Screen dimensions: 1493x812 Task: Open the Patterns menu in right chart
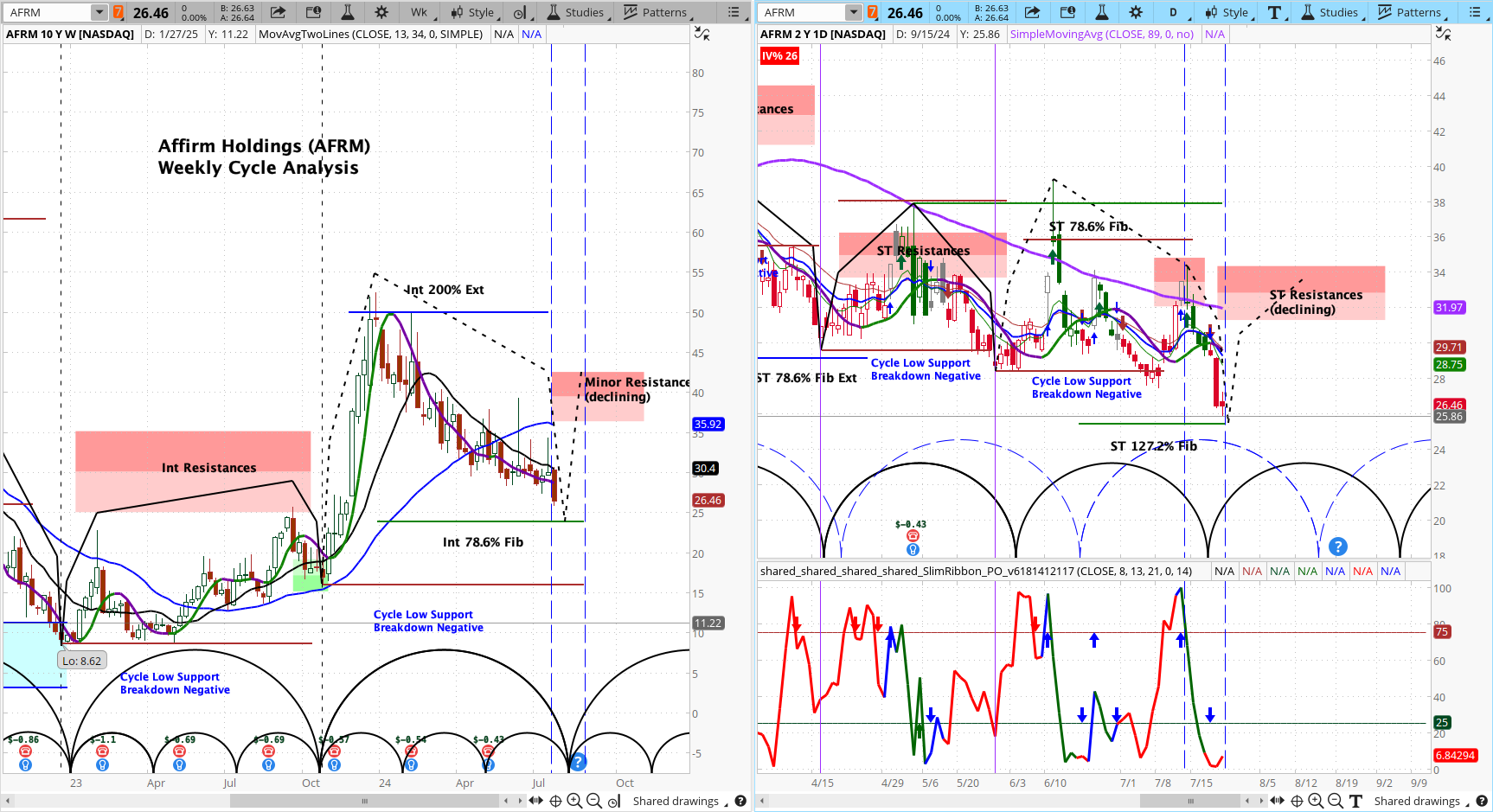tap(1410, 12)
